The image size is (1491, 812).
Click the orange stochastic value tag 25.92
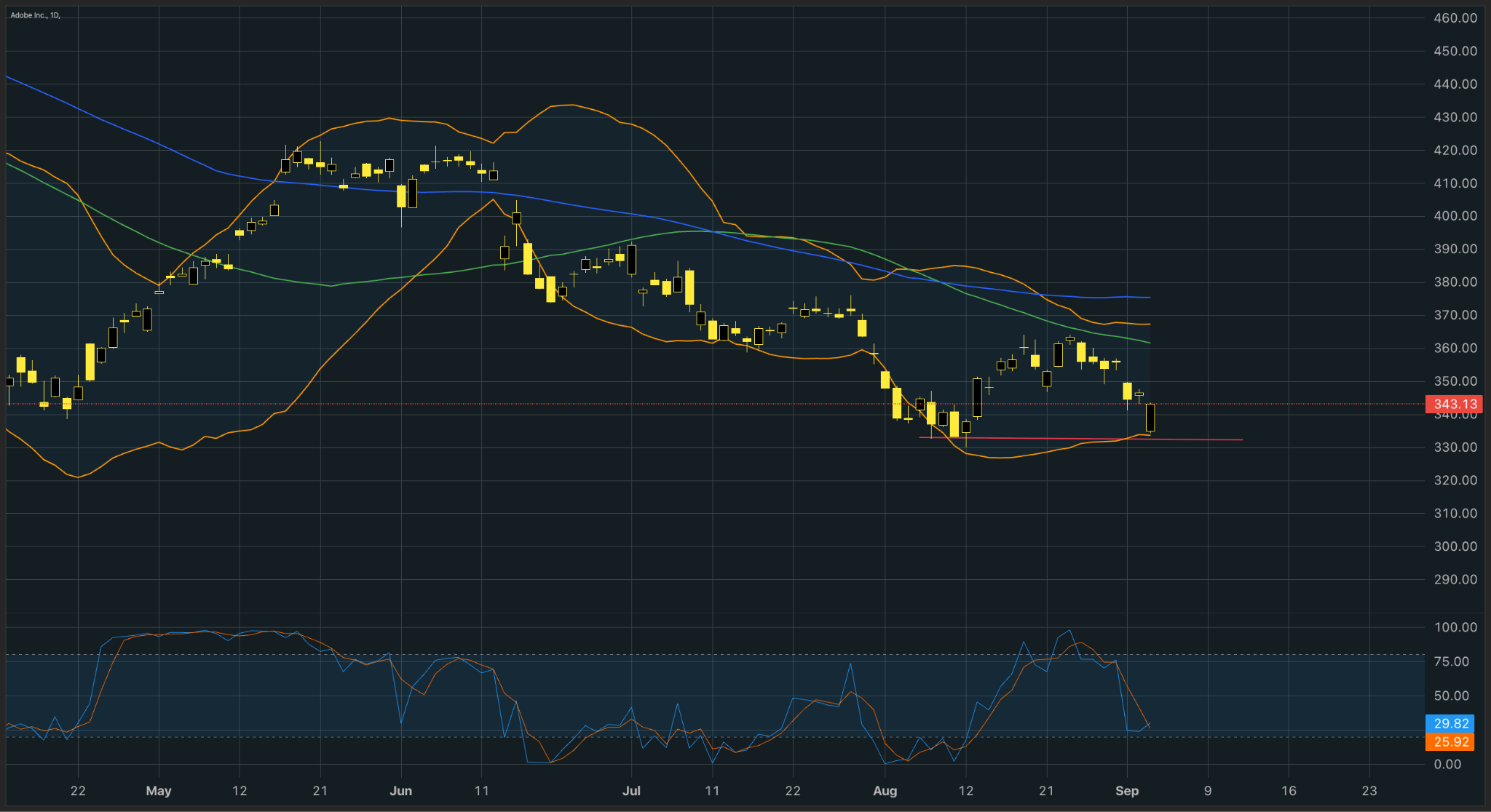pos(1450,742)
